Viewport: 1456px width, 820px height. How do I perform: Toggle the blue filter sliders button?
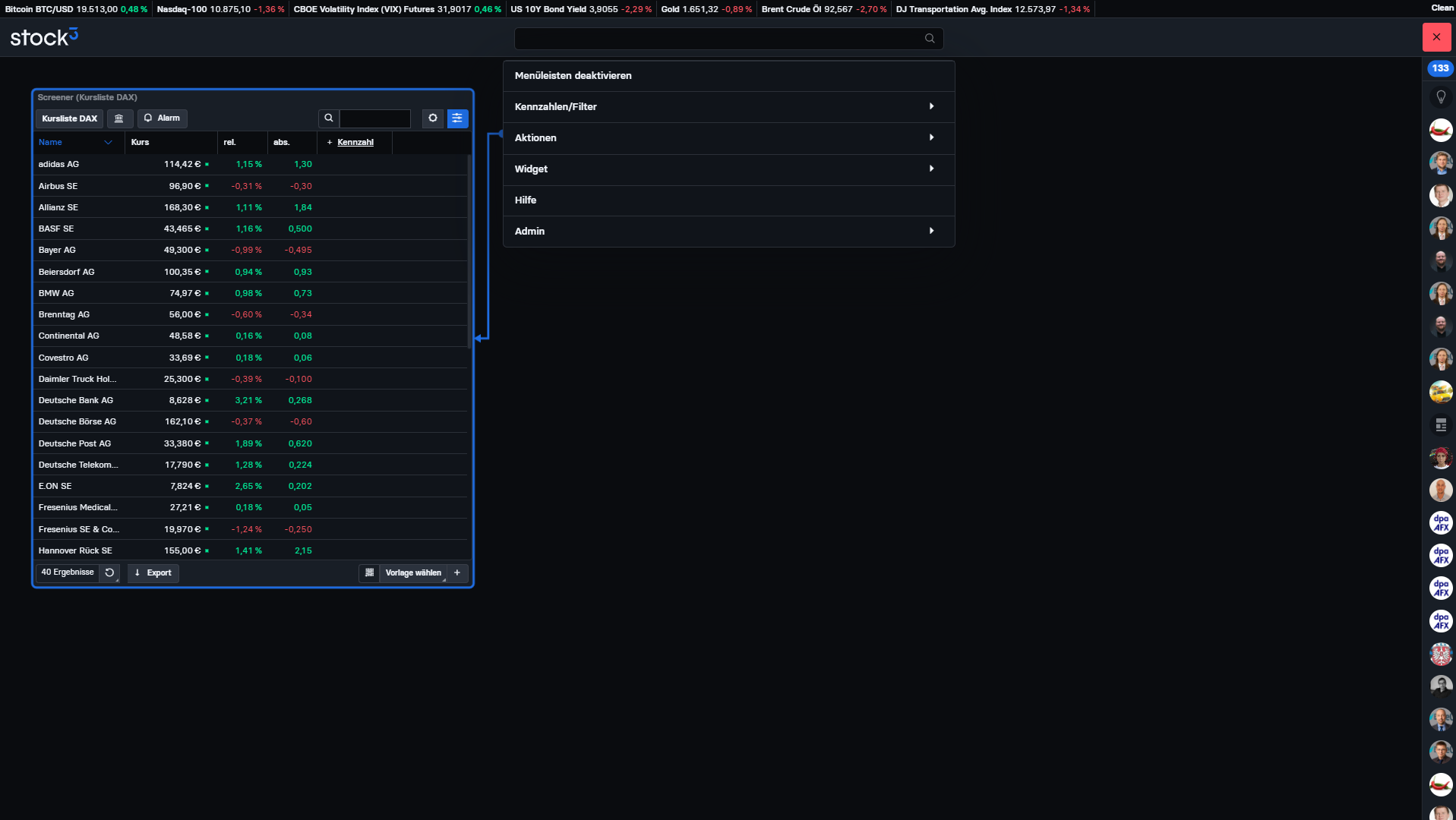click(457, 118)
